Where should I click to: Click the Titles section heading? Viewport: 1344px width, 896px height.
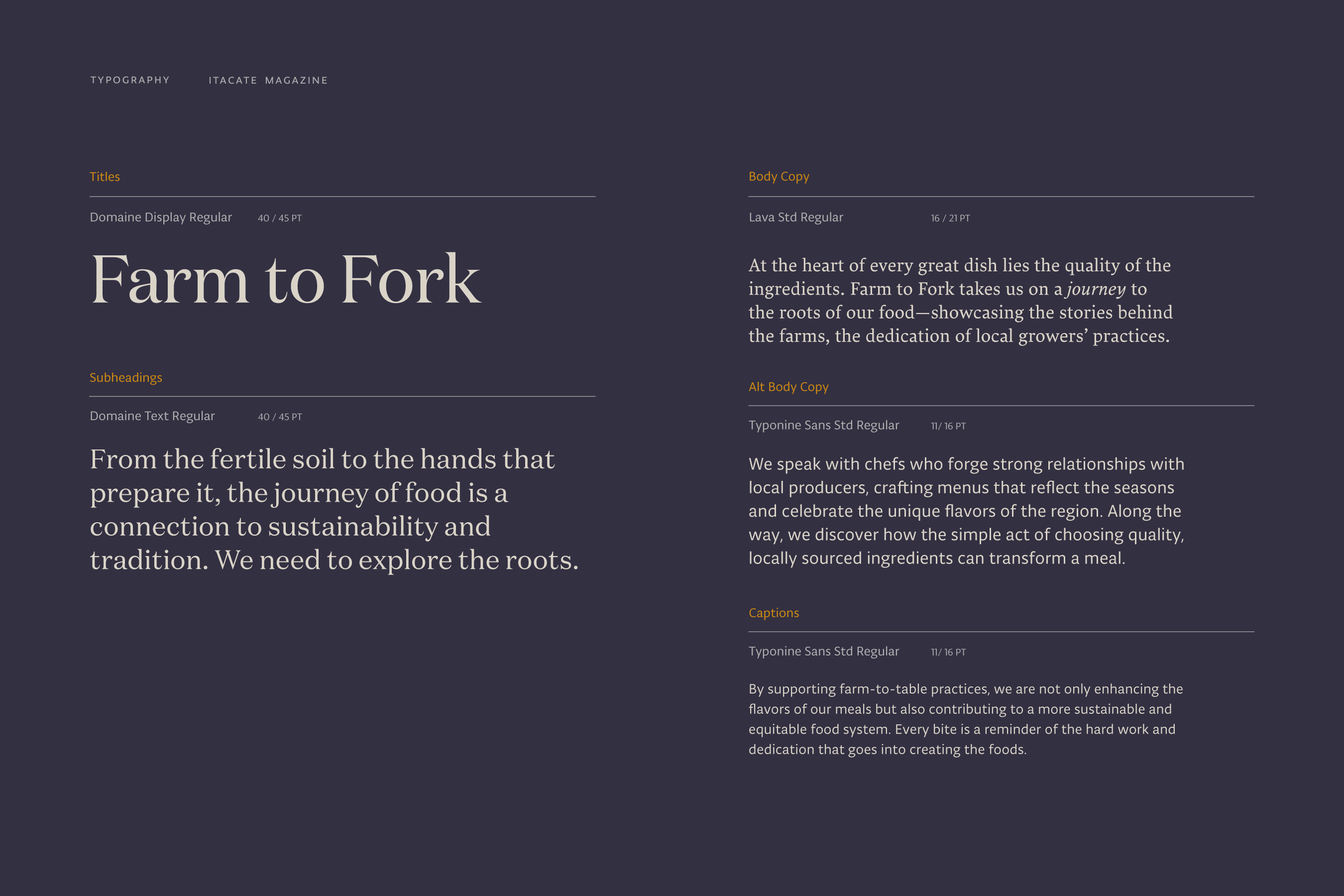(x=105, y=177)
